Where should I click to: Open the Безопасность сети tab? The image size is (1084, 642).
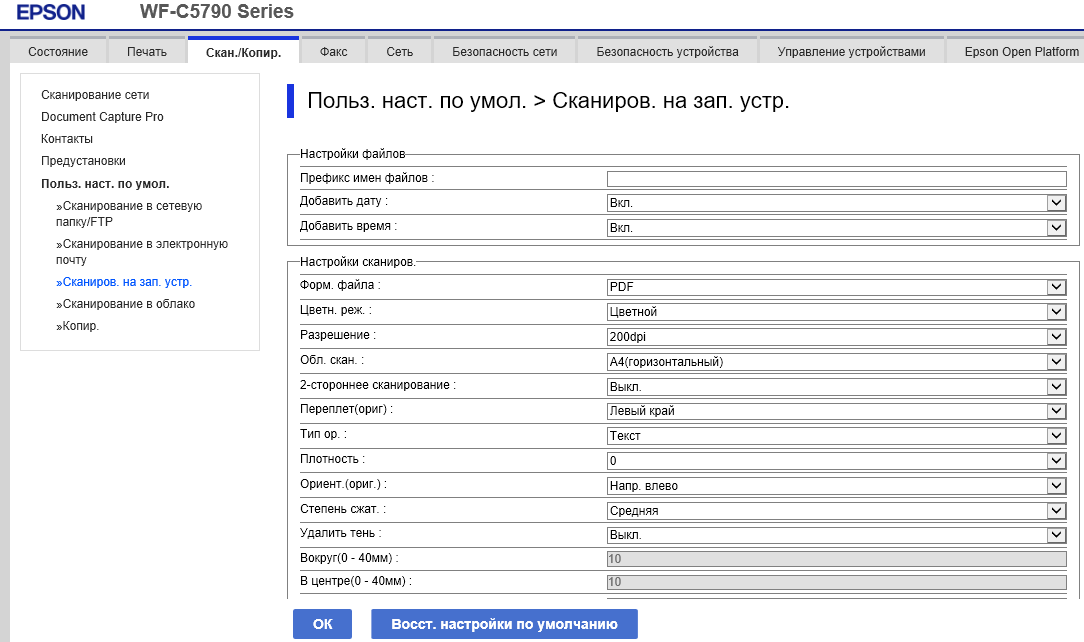click(504, 52)
